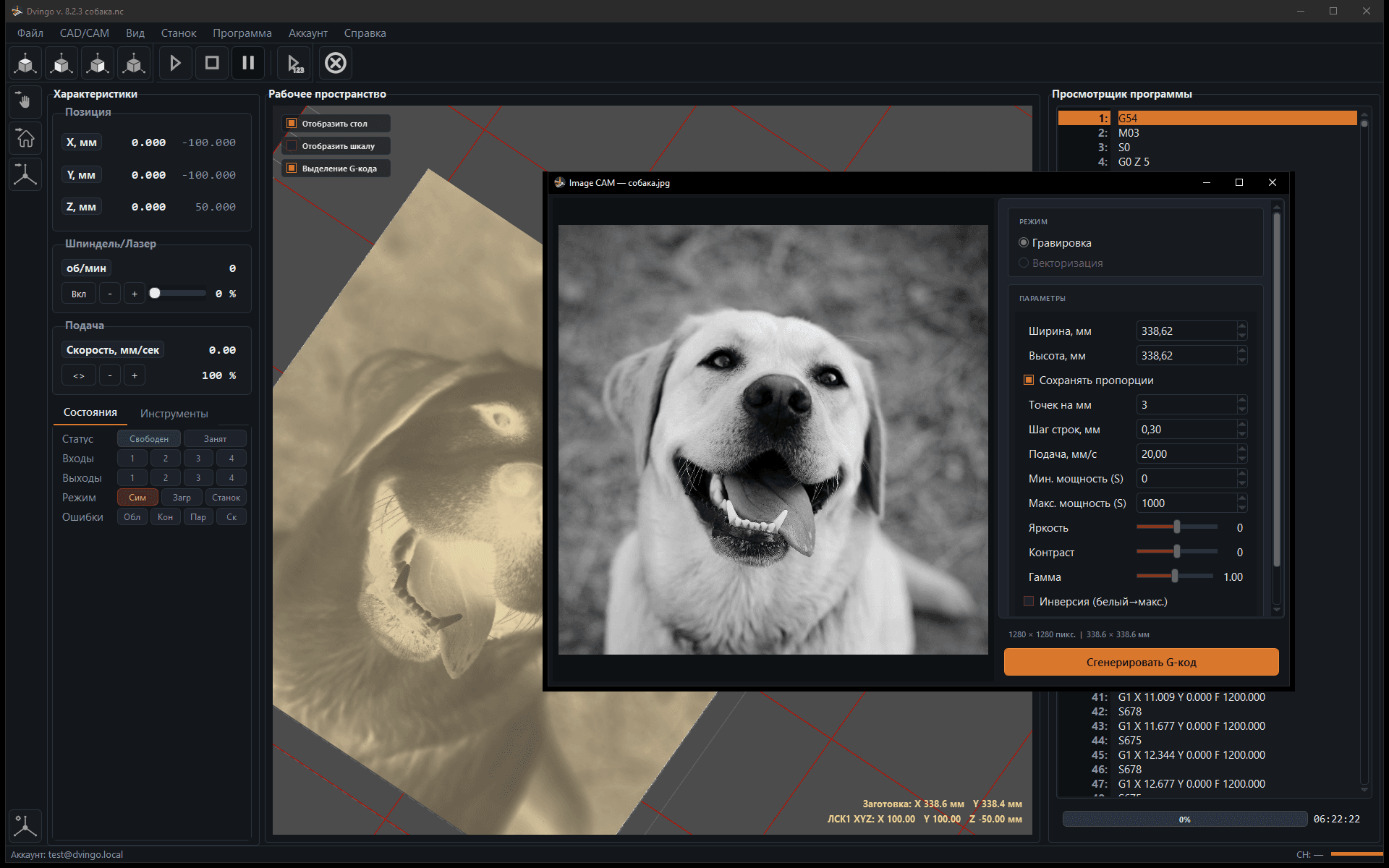Viewport: 1389px width, 868px height.
Task: Pause the running program
Action: coord(248,63)
